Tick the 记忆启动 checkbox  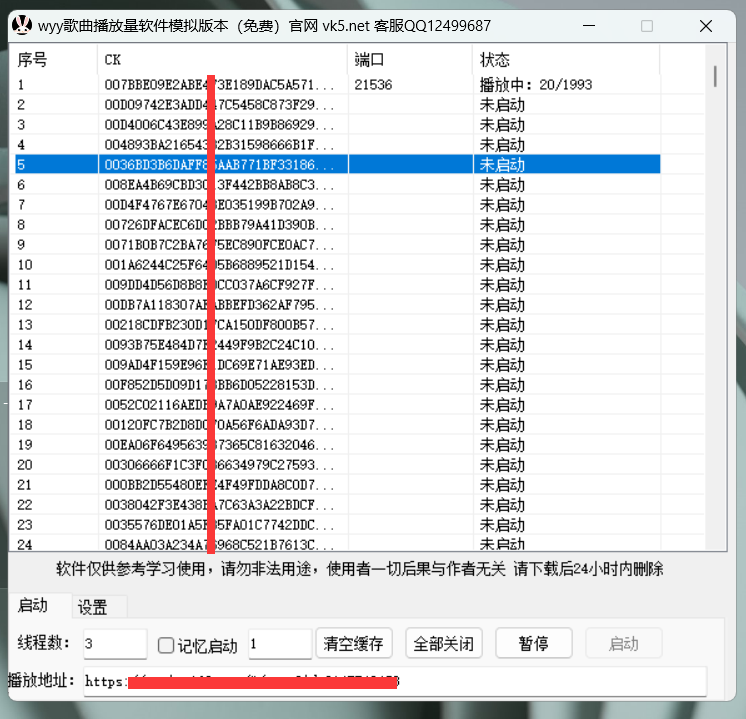click(x=166, y=645)
